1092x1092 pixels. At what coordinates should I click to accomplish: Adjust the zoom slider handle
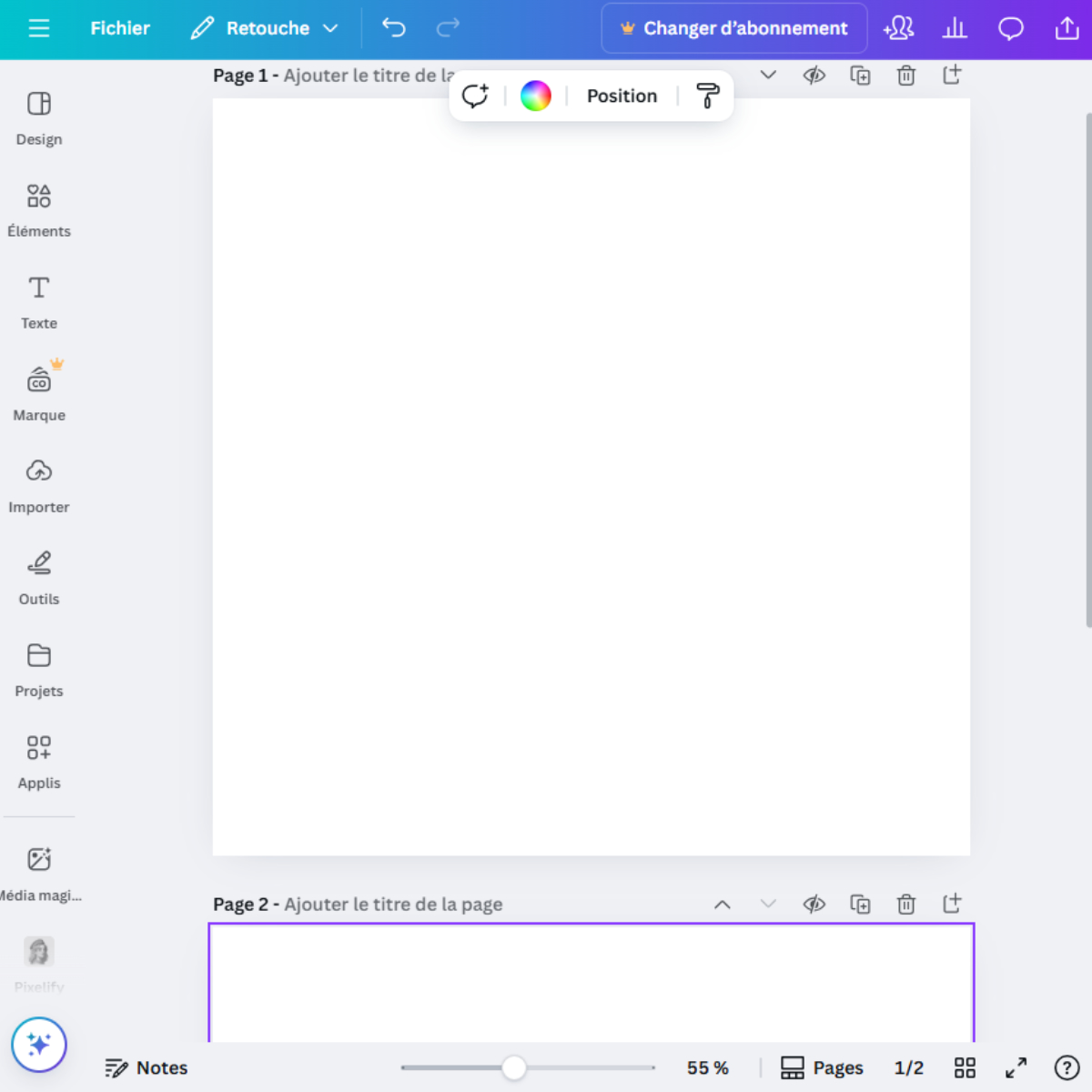pyautogui.click(x=514, y=1067)
